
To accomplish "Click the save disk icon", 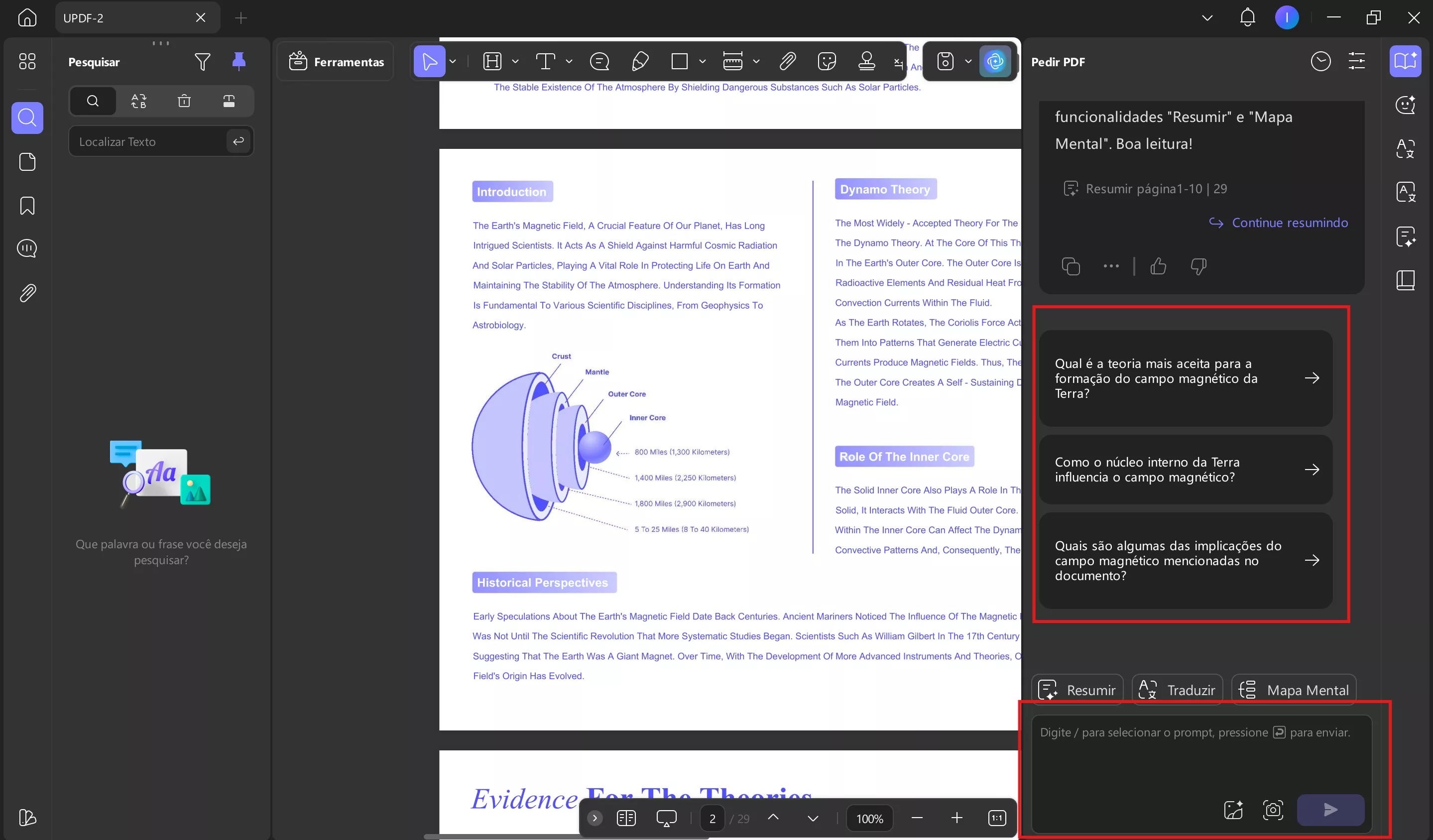I will pyautogui.click(x=945, y=61).
